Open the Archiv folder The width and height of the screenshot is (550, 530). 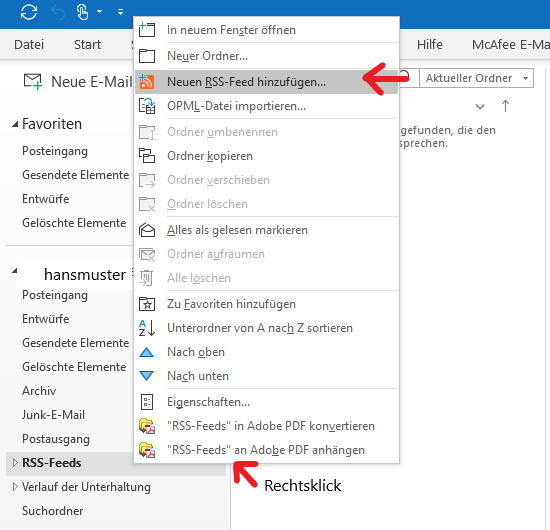(39, 391)
